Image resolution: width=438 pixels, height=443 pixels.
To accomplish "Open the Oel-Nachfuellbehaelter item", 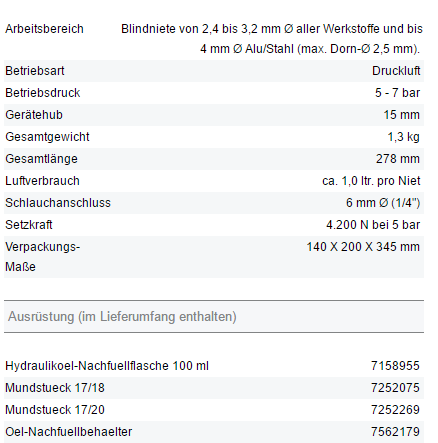I will pos(69,432).
